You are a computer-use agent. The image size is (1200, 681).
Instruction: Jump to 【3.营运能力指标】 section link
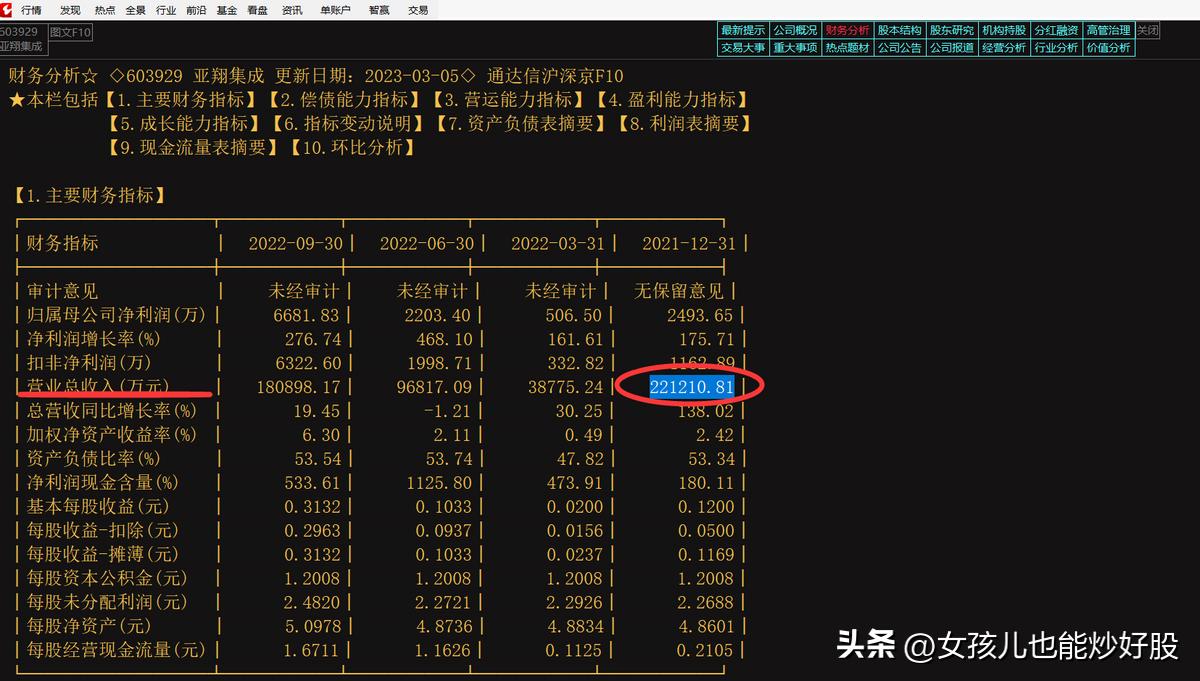tap(507, 100)
